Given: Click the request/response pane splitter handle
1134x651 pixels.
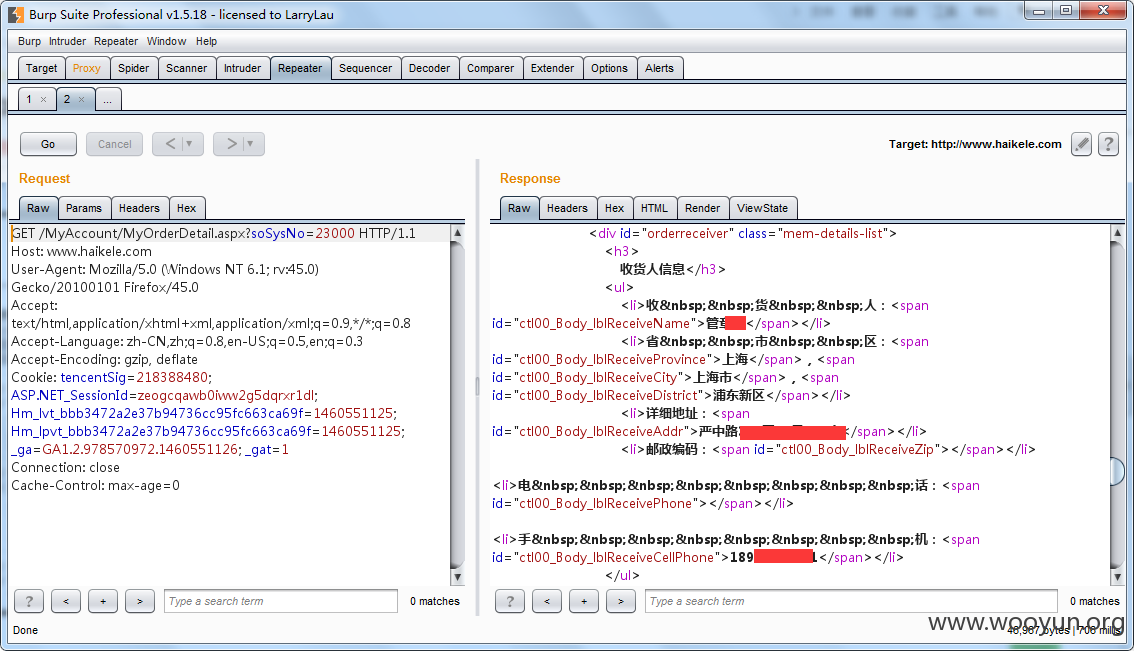Looking at the screenshot, I should (477, 387).
